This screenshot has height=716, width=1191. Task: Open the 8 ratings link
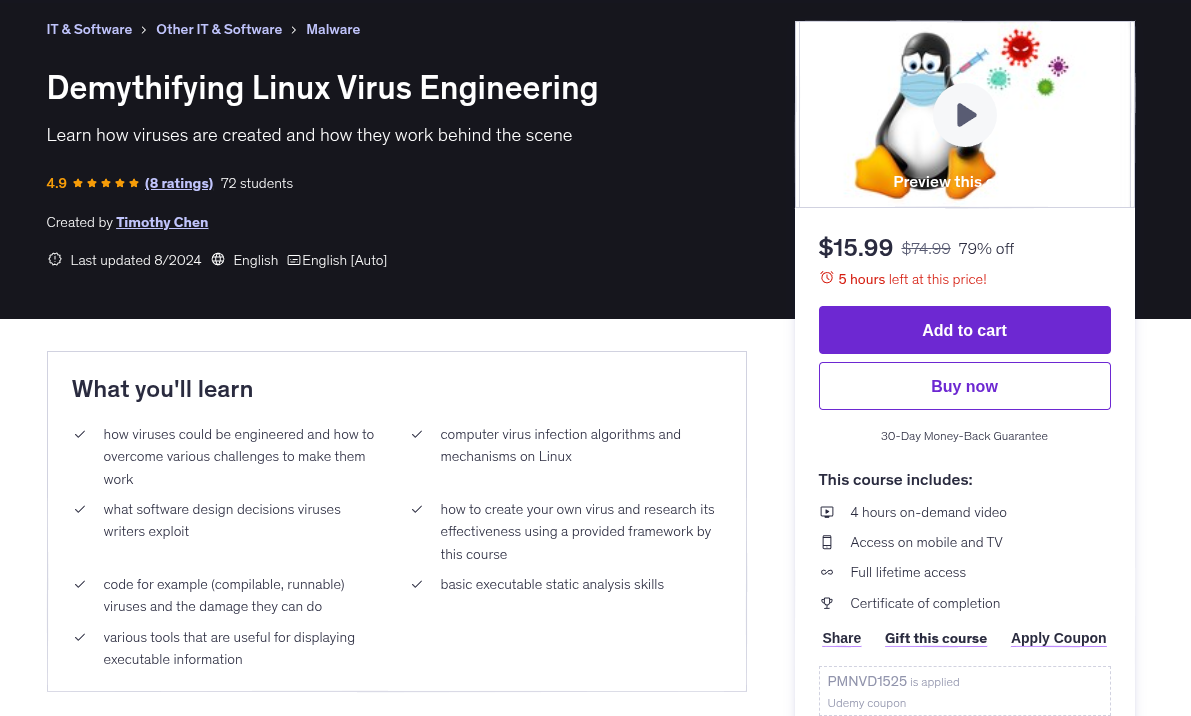(178, 183)
